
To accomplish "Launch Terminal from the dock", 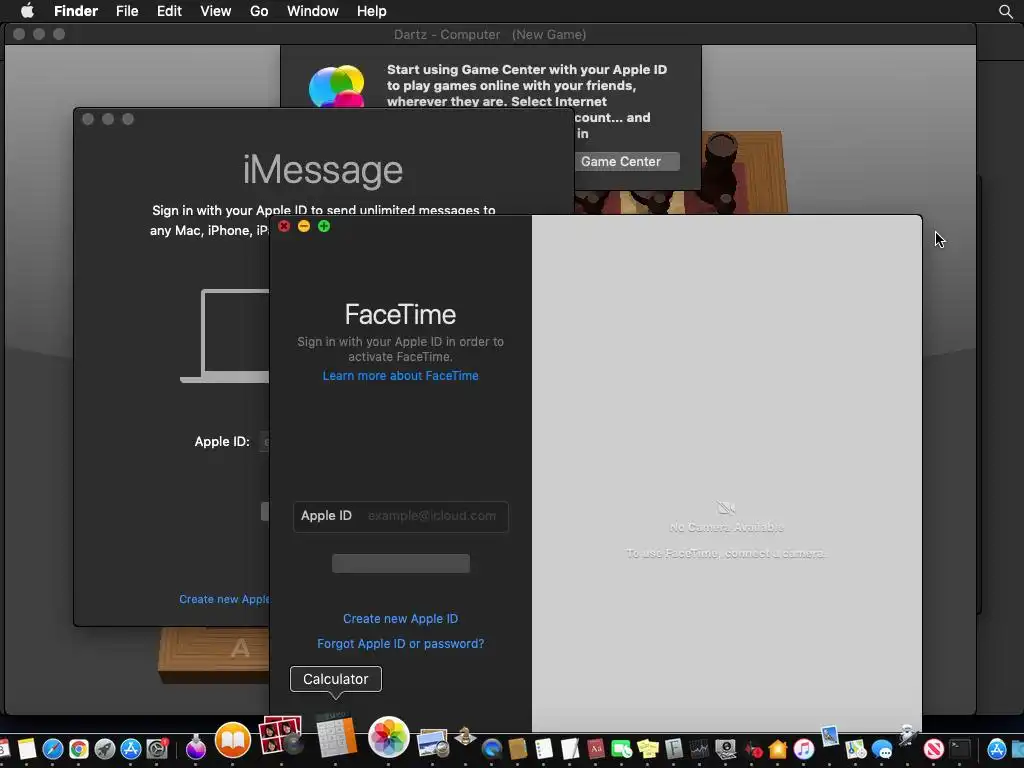I will [x=960, y=749].
